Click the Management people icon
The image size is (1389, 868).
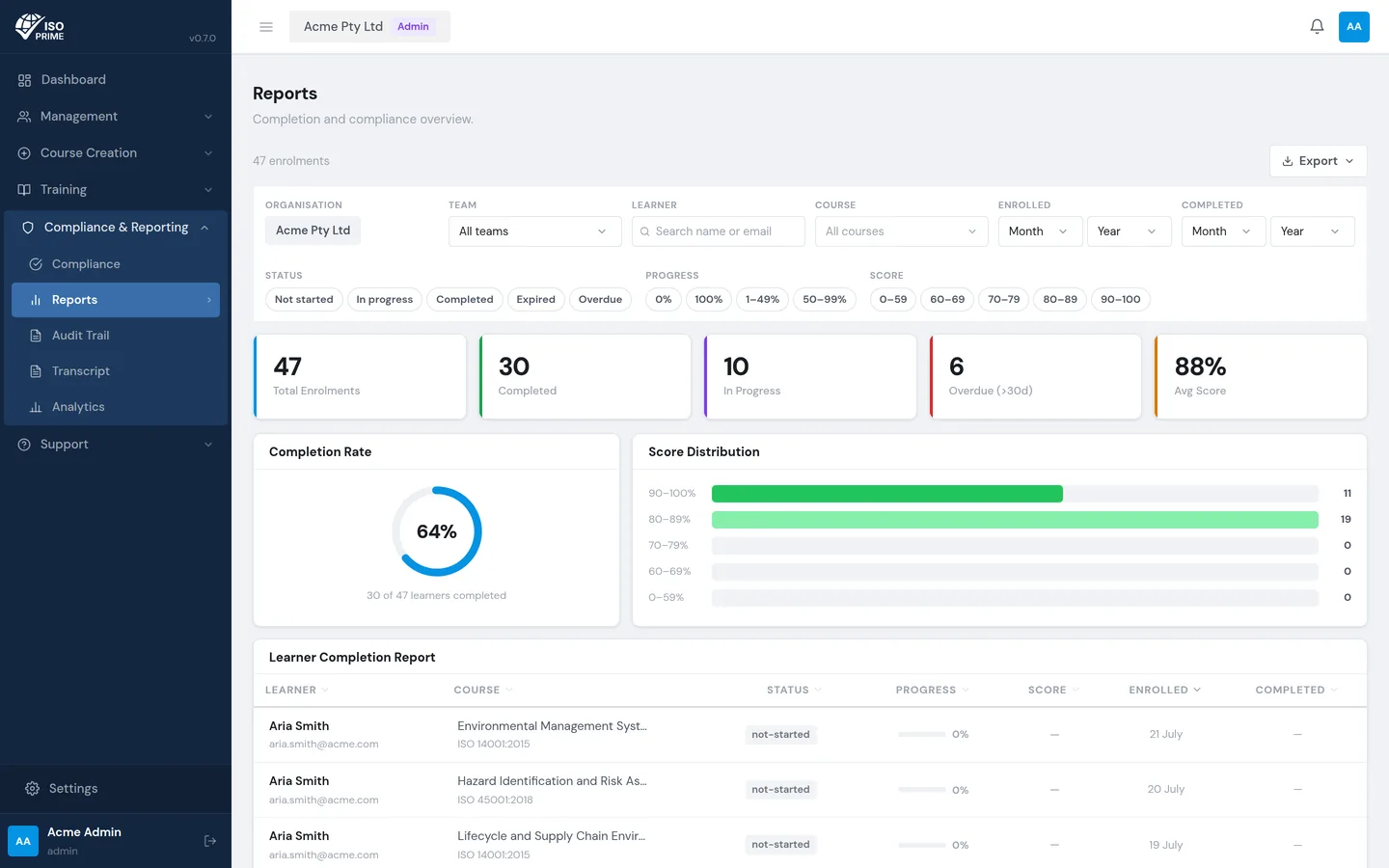pos(25,117)
